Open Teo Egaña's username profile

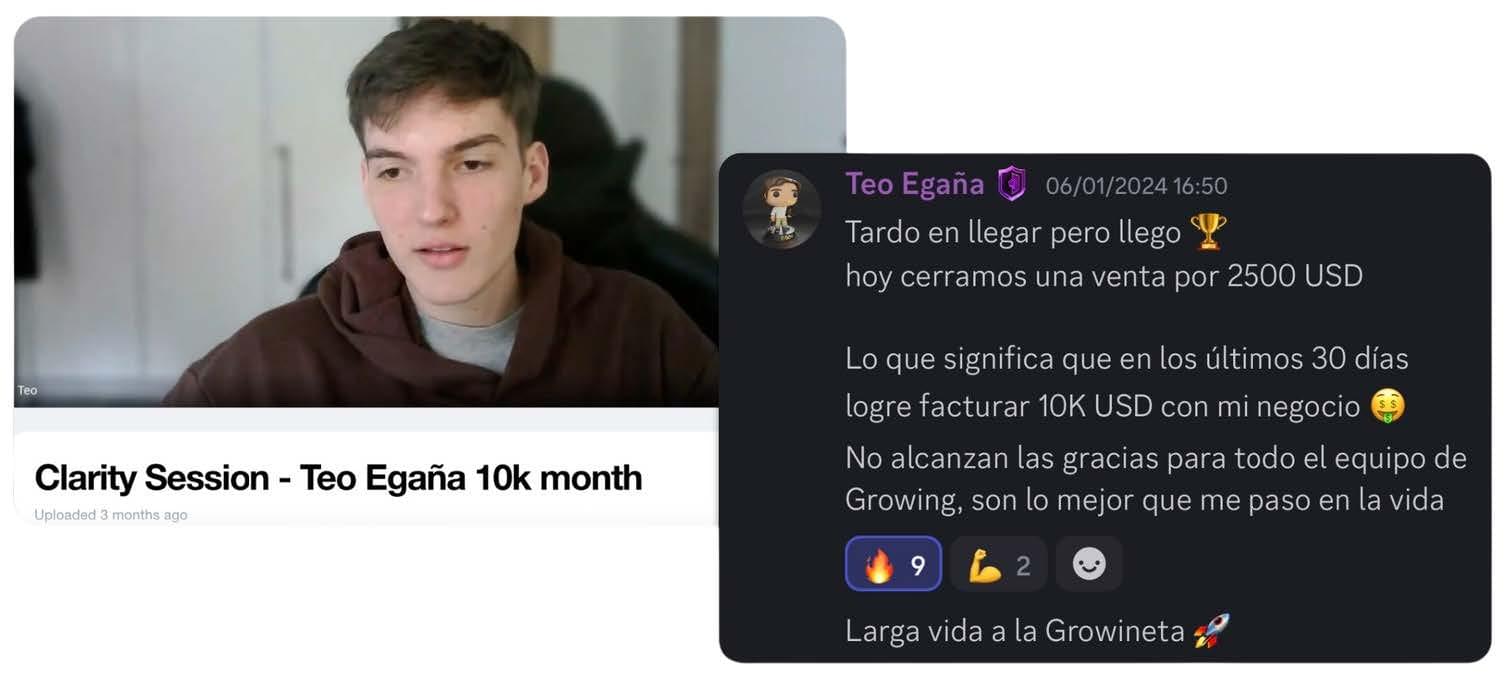pos(914,184)
